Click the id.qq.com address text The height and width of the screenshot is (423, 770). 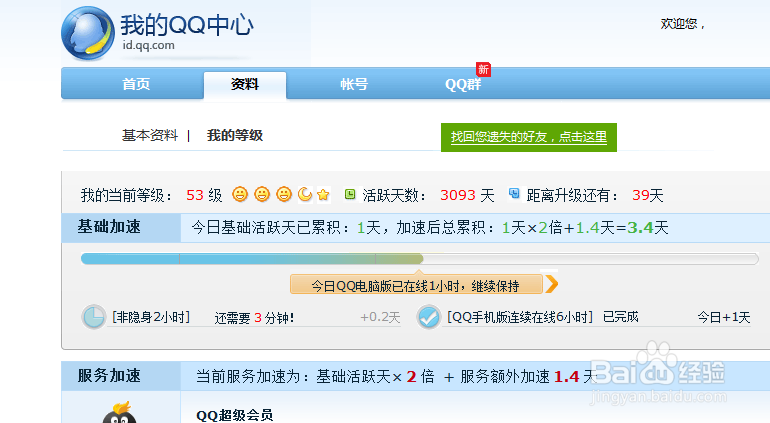148,45
